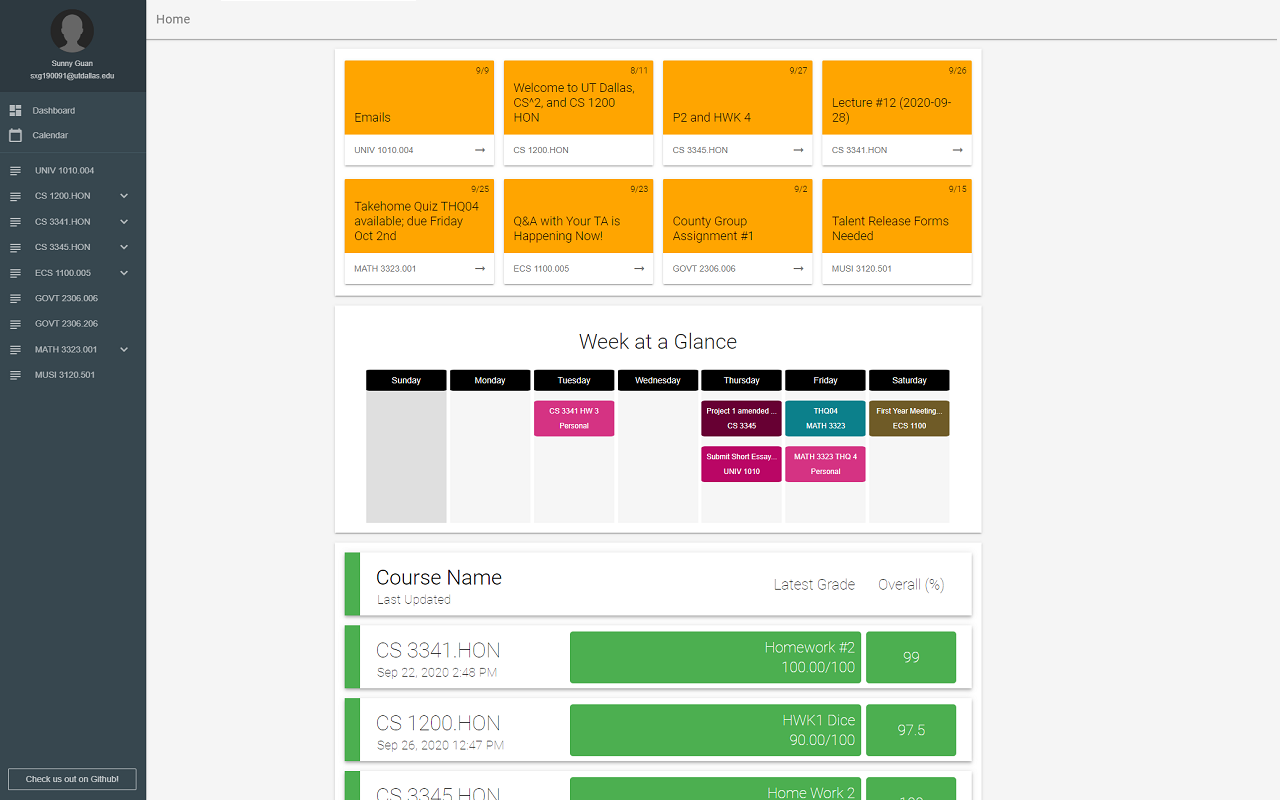The width and height of the screenshot is (1280, 800).
Task: Click overall 97.5 percent grade box
Action: [x=911, y=730]
